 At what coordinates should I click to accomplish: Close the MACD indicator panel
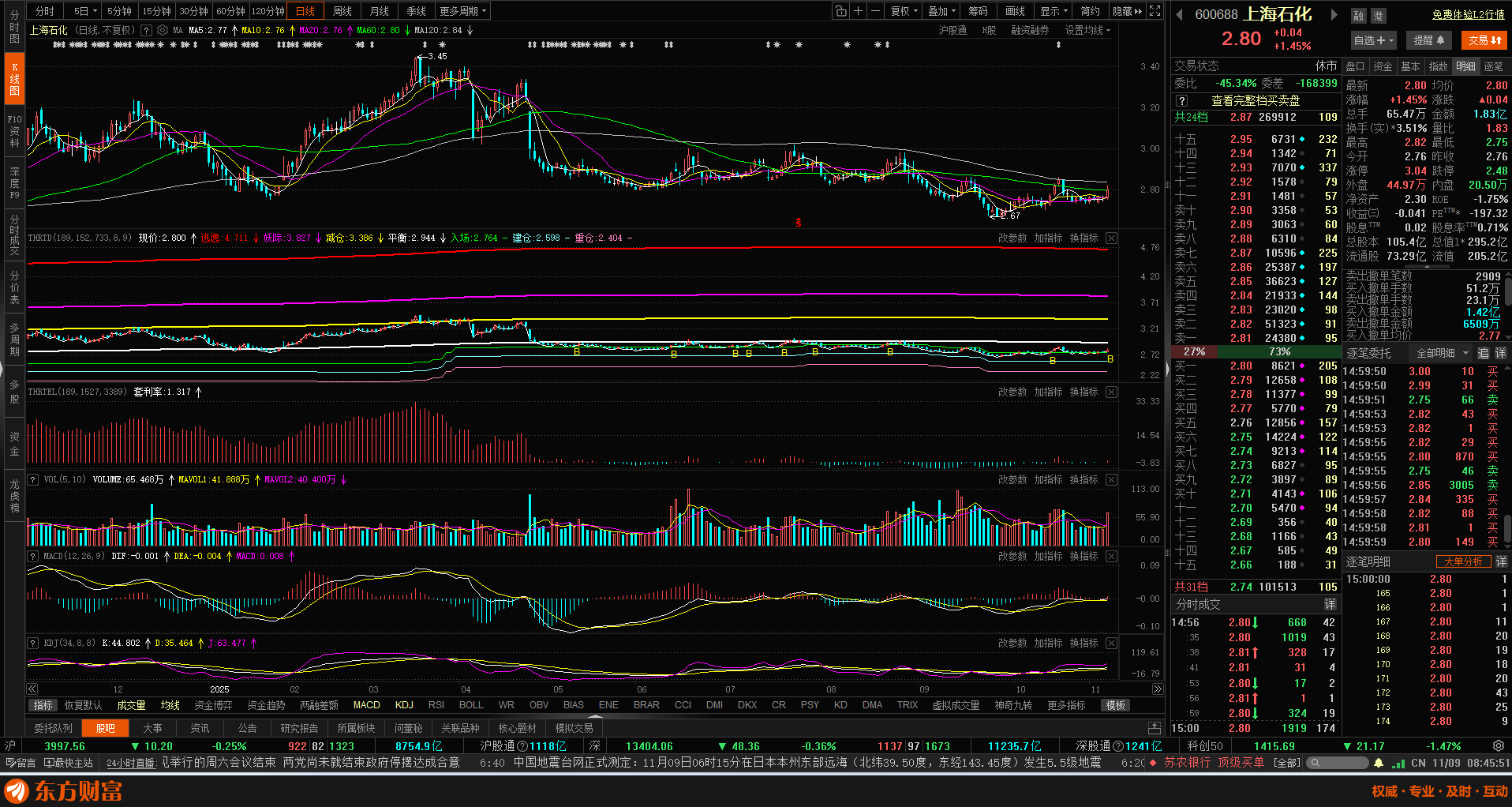pos(1111,557)
